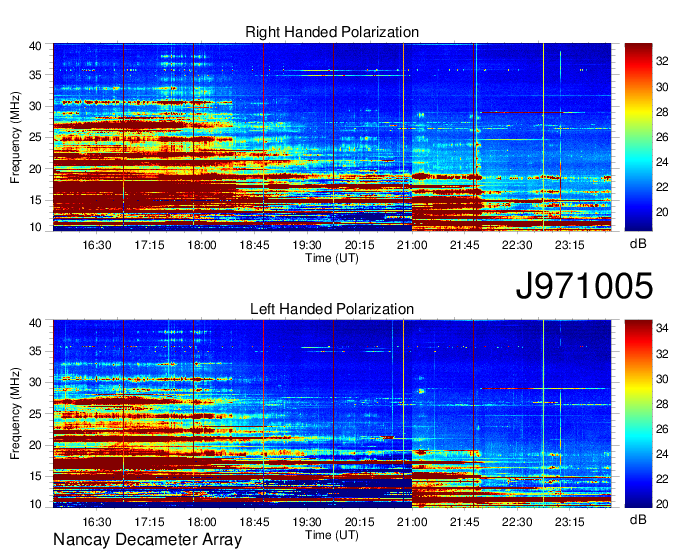Click the 18:45 tick on top time axis
This screenshot has height=552, width=680.
[255, 245]
